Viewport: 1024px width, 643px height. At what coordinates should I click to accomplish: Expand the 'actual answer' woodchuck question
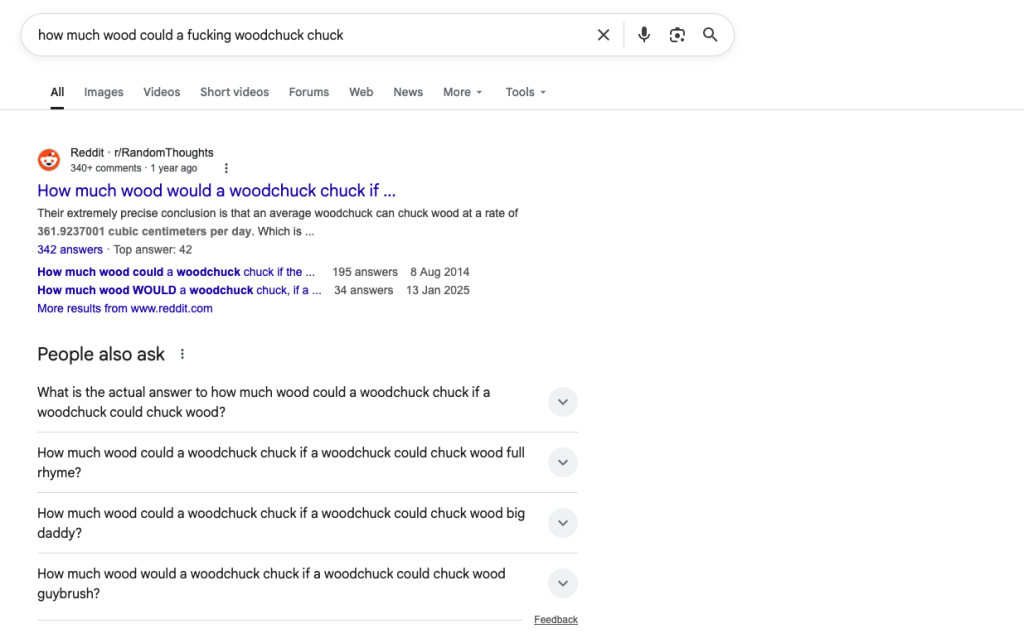(x=307, y=402)
